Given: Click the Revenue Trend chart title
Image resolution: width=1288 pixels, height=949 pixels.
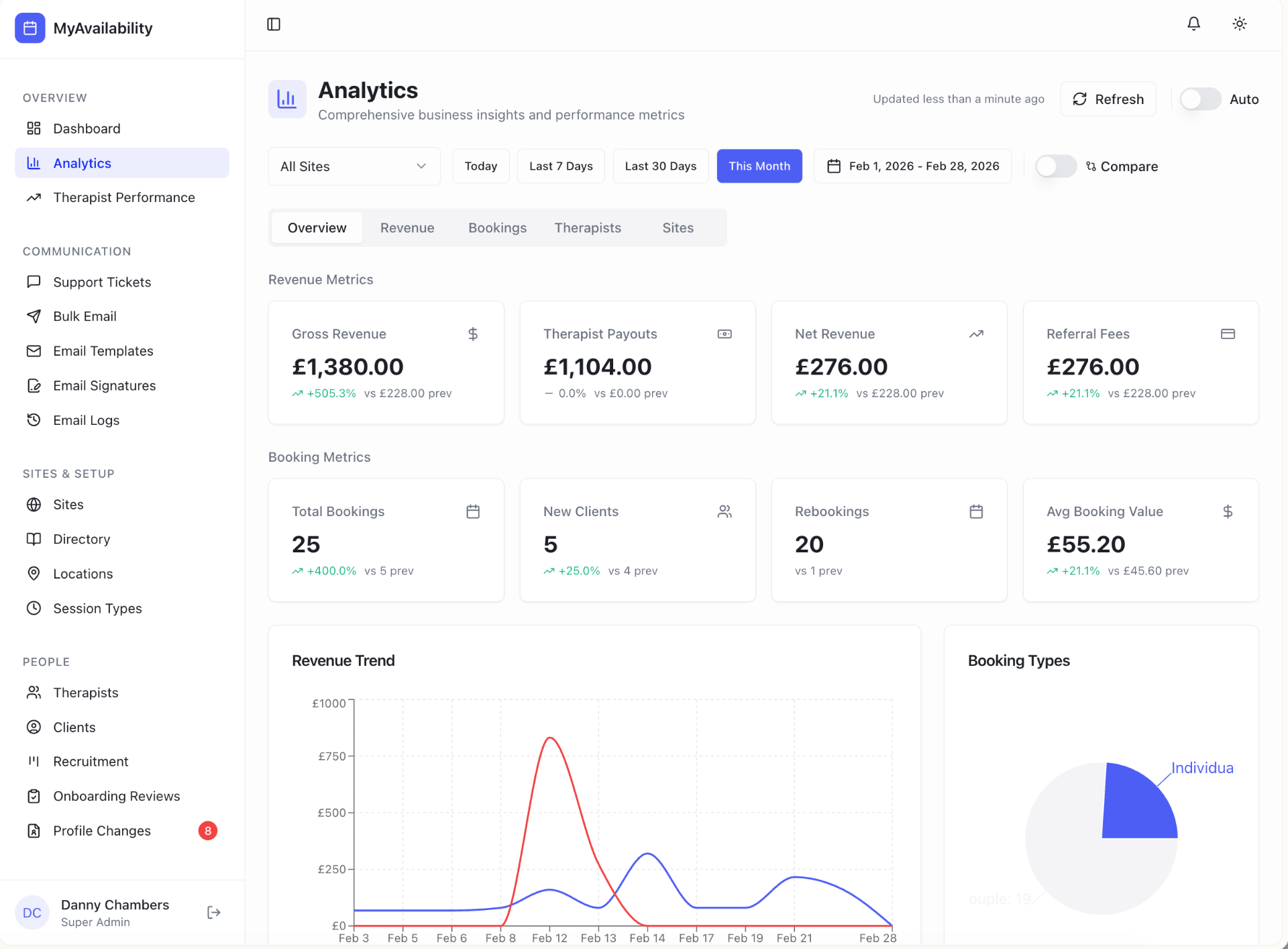Looking at the screenshot, I should [343, 660].
